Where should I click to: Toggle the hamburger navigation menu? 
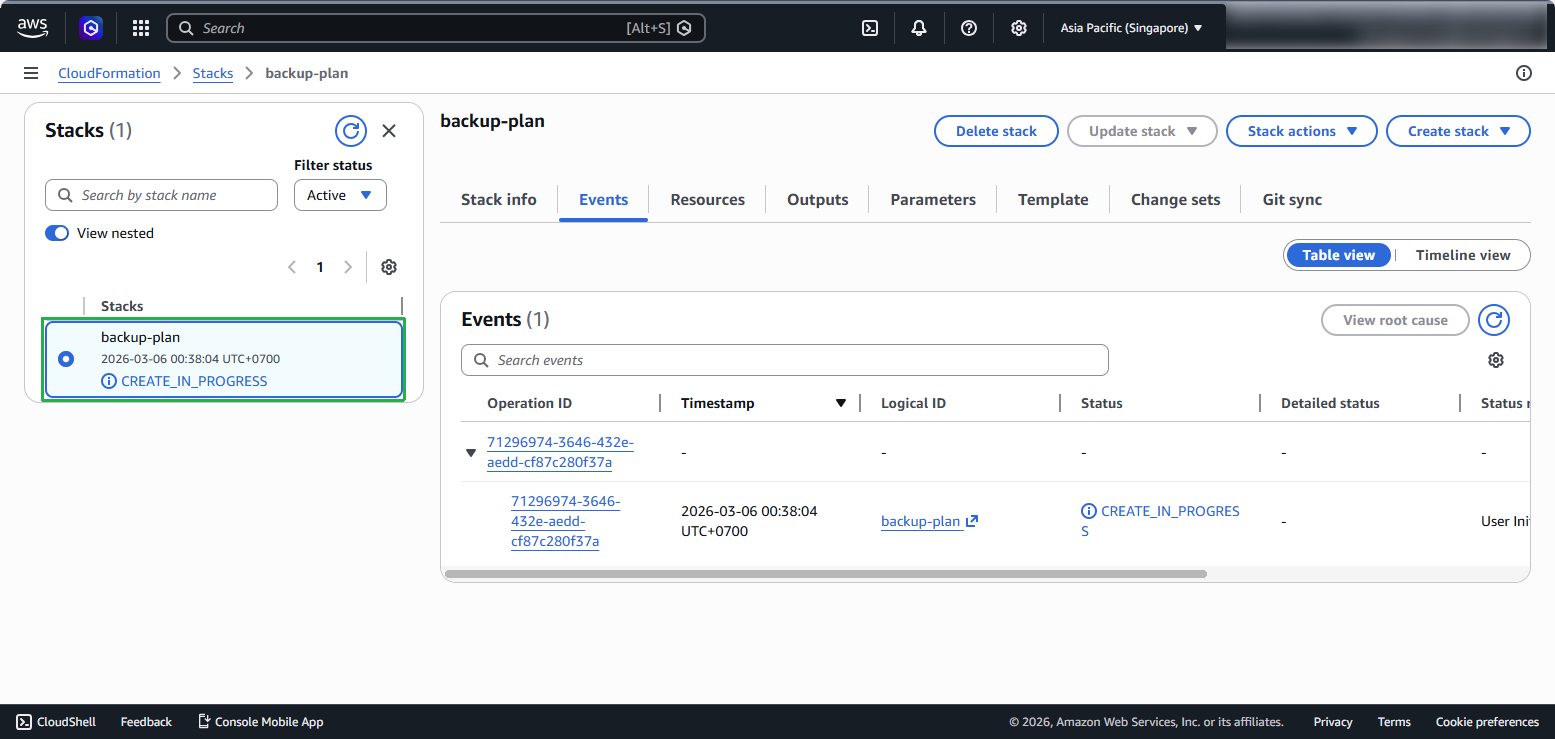tap(31, 73)
